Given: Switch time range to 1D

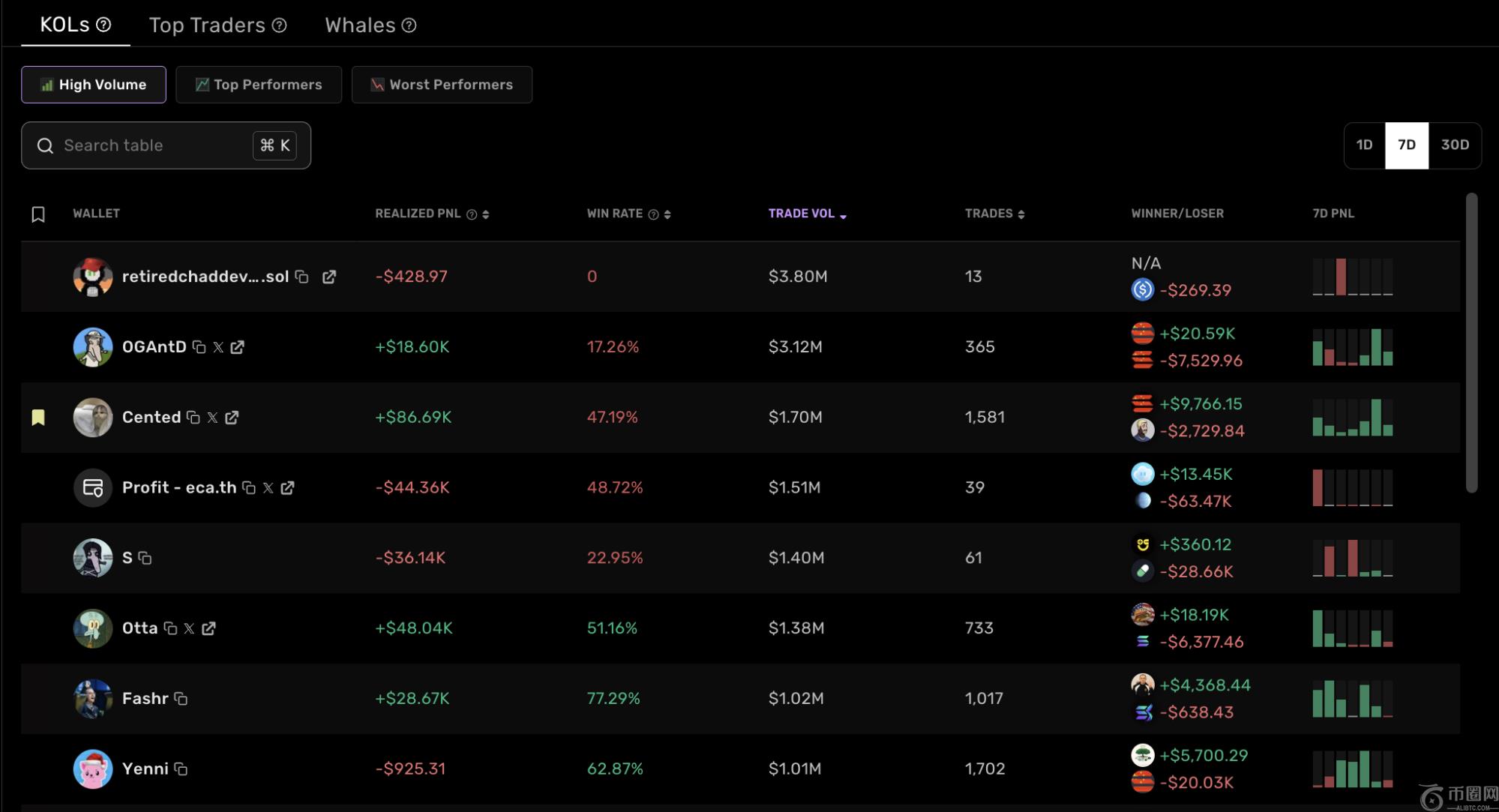Looking at the screenshot, I should click(1364, 145).
